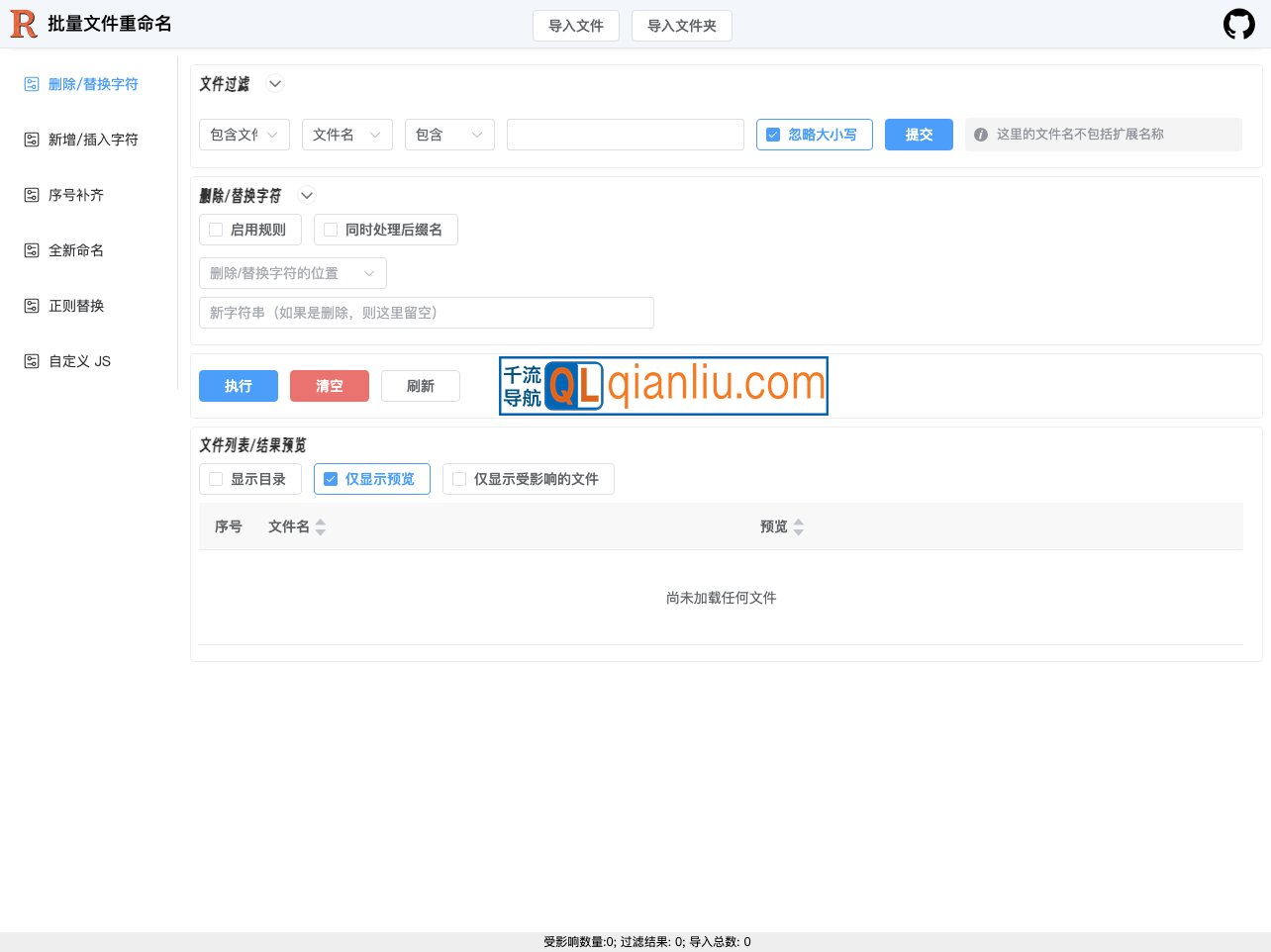Screen dimensions: 1271x952
Task: Click the sort arrows on 文件名 column
Action: (320, 526)
